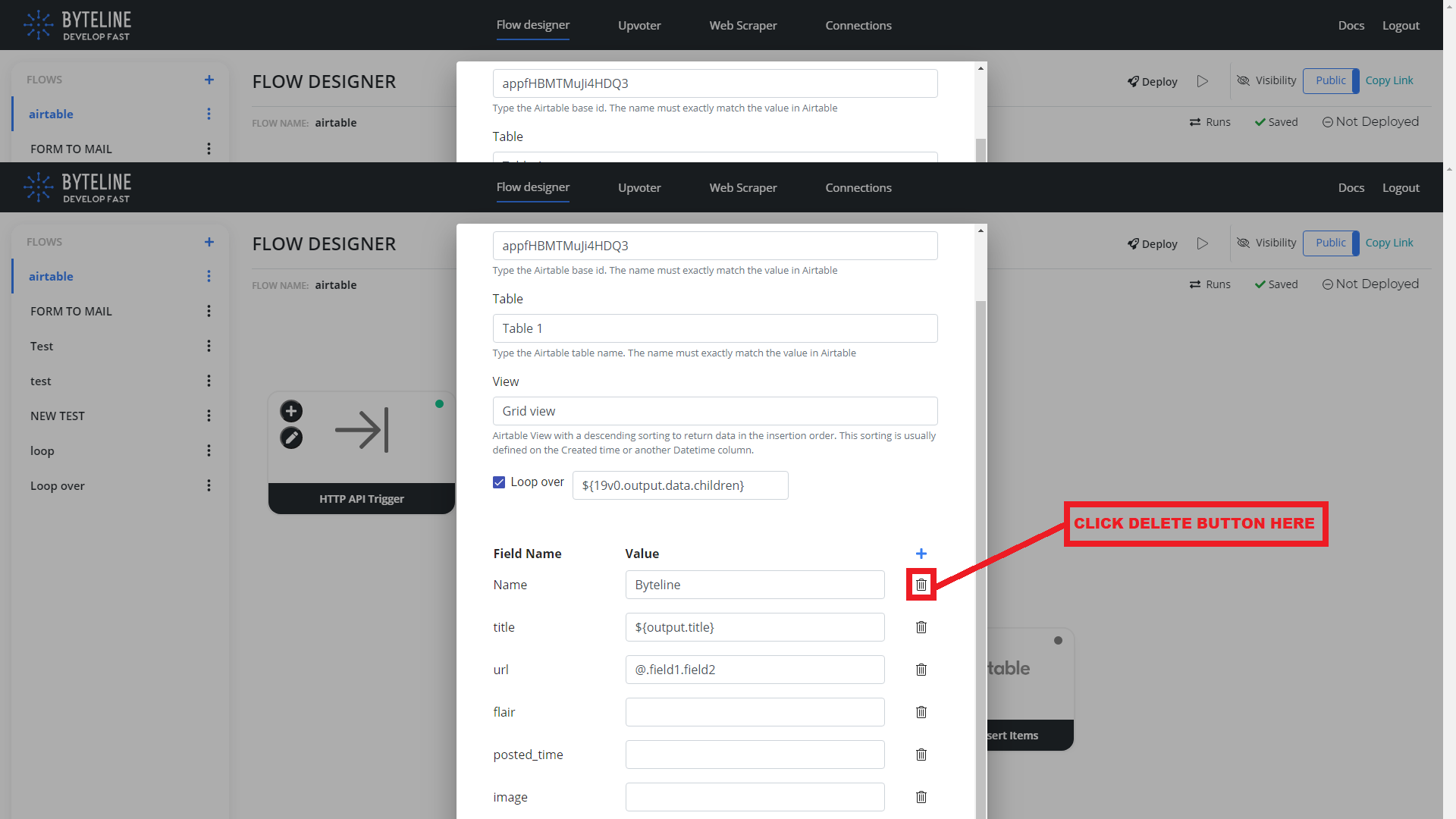The width and height of the screenshot is (1456, 819).
Task: Click the title value field
Action: (x=755, y=627)
